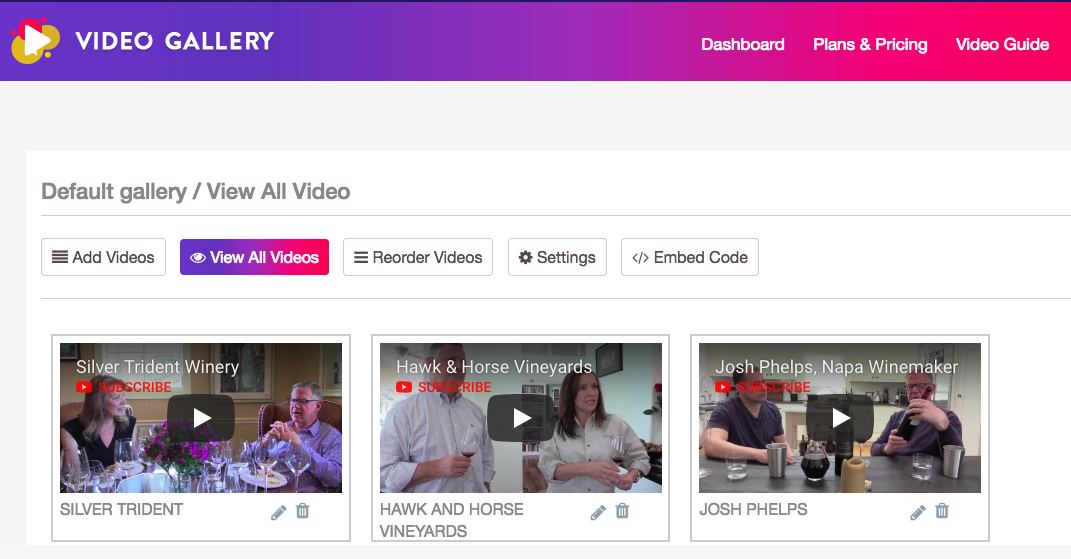
Task: Click the Hawk & Horse Vineyards video title
Action: click(494, 367)
